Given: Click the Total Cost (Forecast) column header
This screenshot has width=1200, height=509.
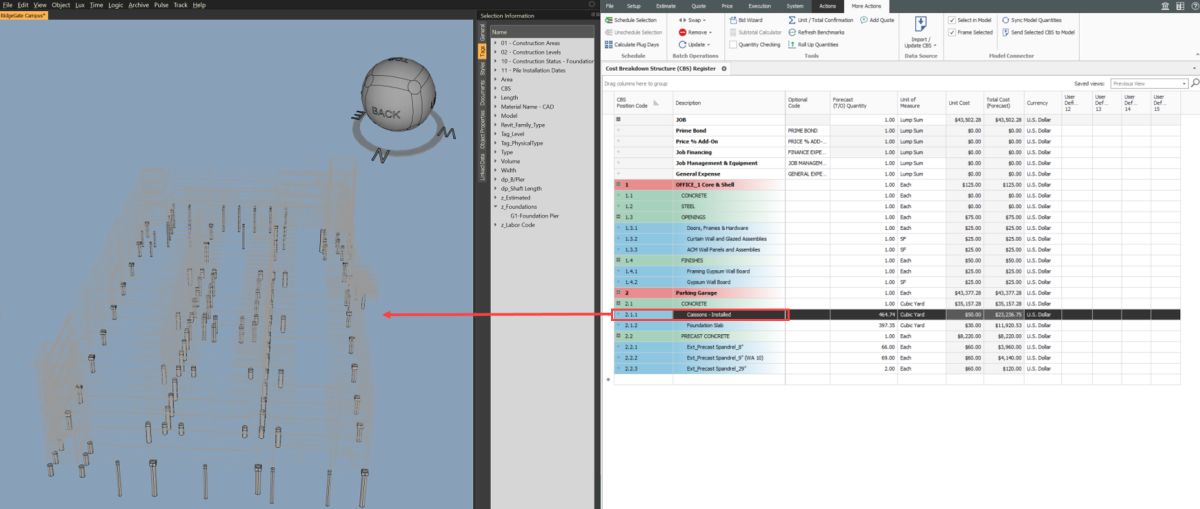Looking at the screenshot, I should point(1003,103).
